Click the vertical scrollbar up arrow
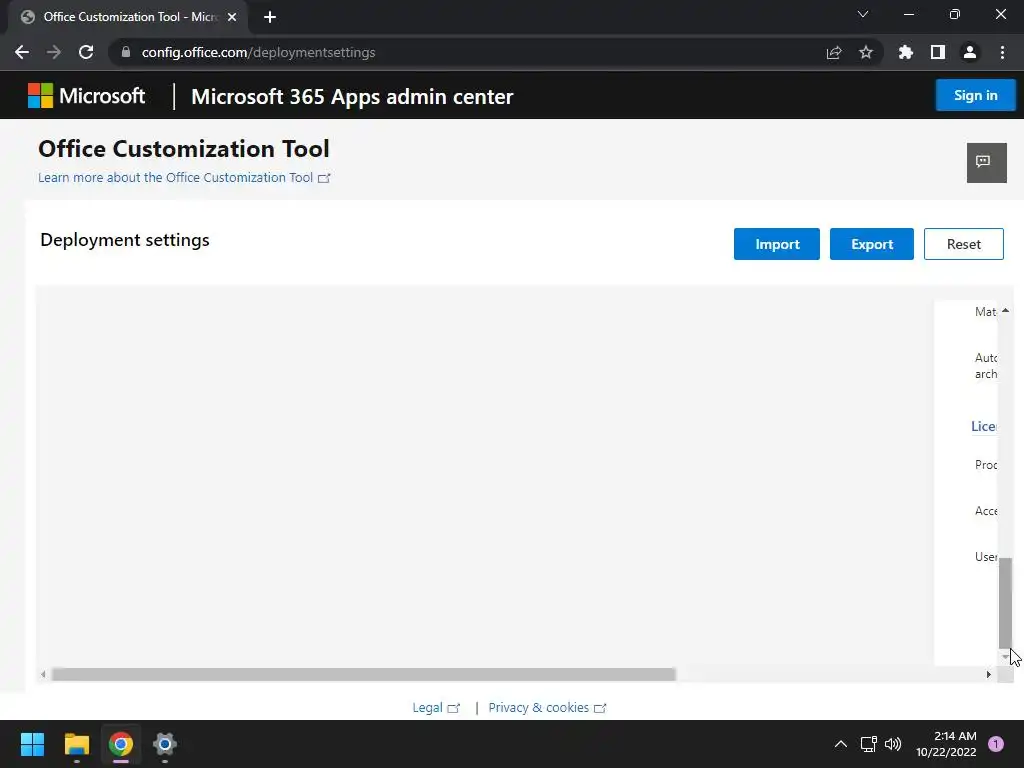The image size is (1024, 768). [x=1006, y=311]
